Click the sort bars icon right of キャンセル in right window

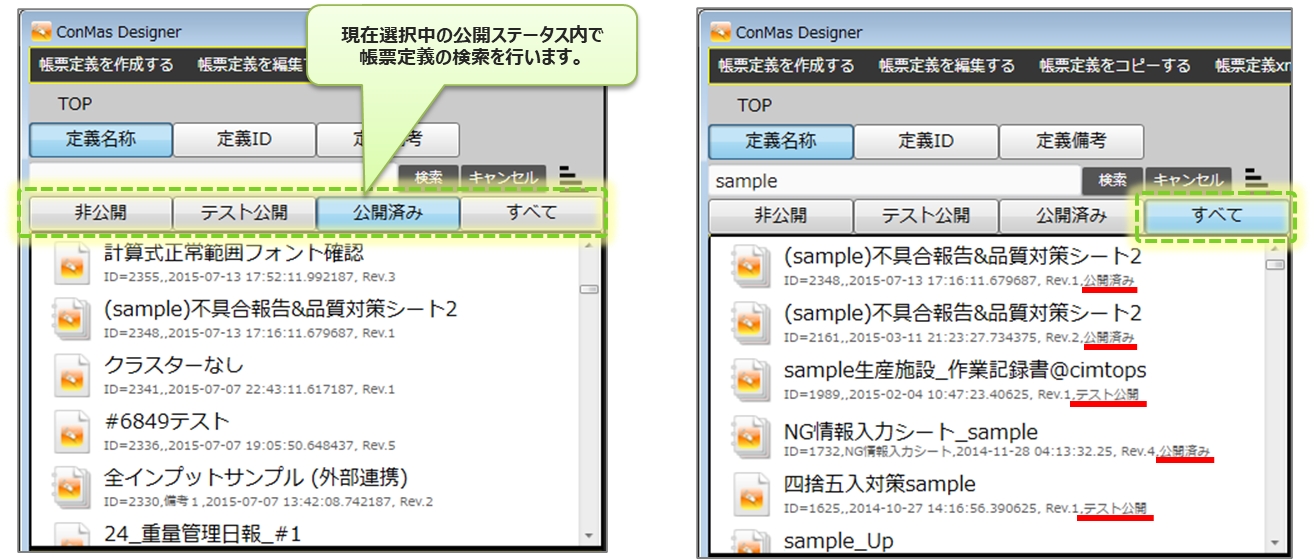pos(1256,179)
